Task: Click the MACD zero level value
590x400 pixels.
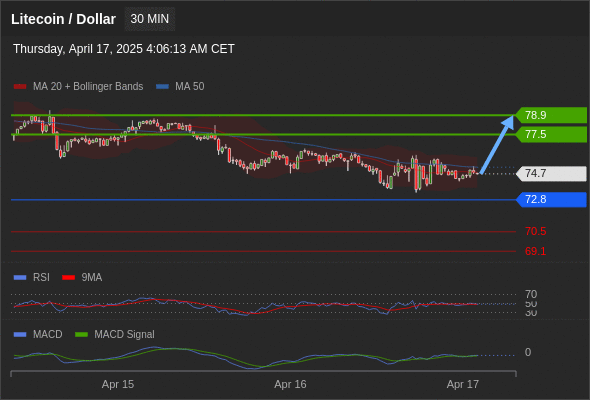Action: pos(528,352)
